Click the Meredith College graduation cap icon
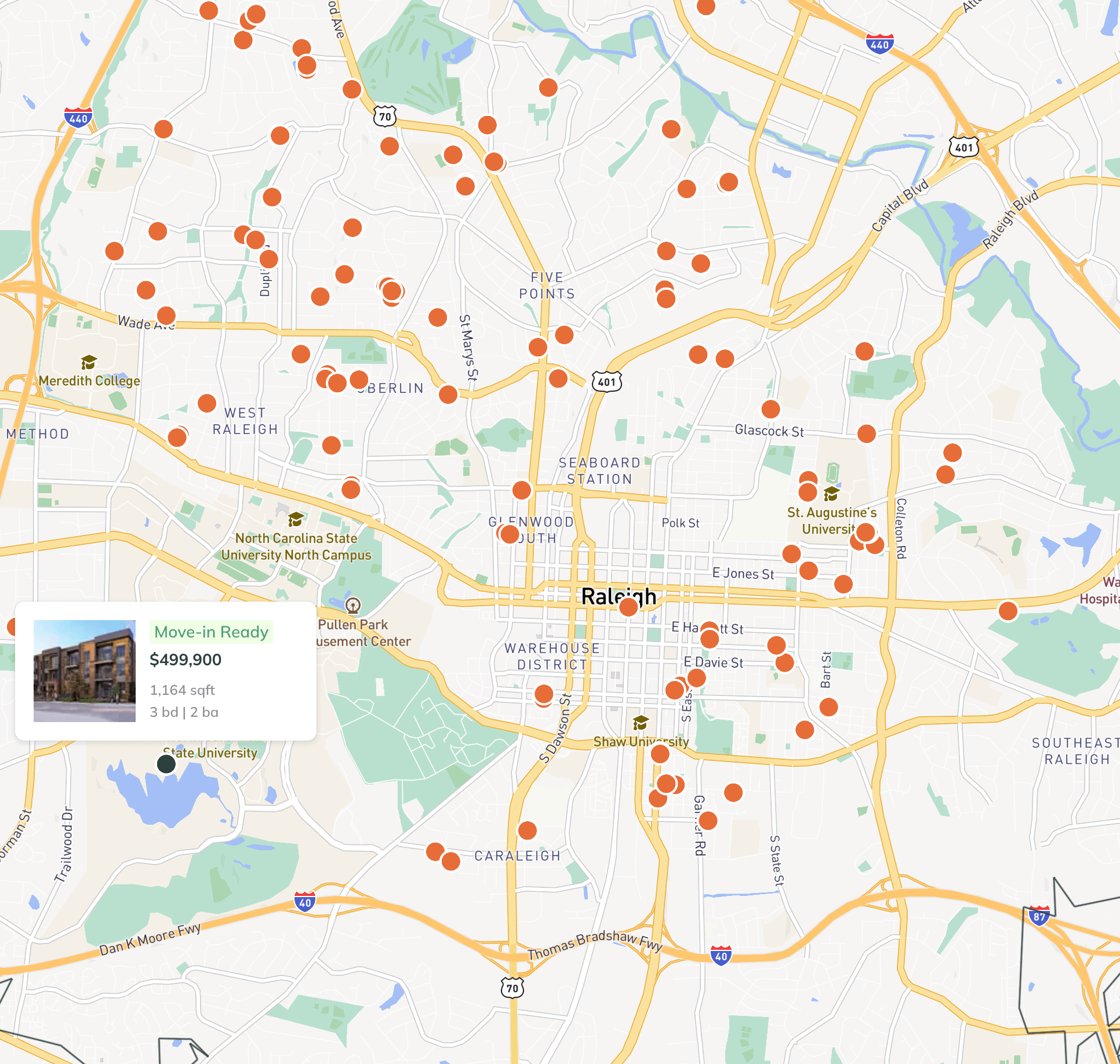This screenshot has height=1064, width=1120. 89,363
